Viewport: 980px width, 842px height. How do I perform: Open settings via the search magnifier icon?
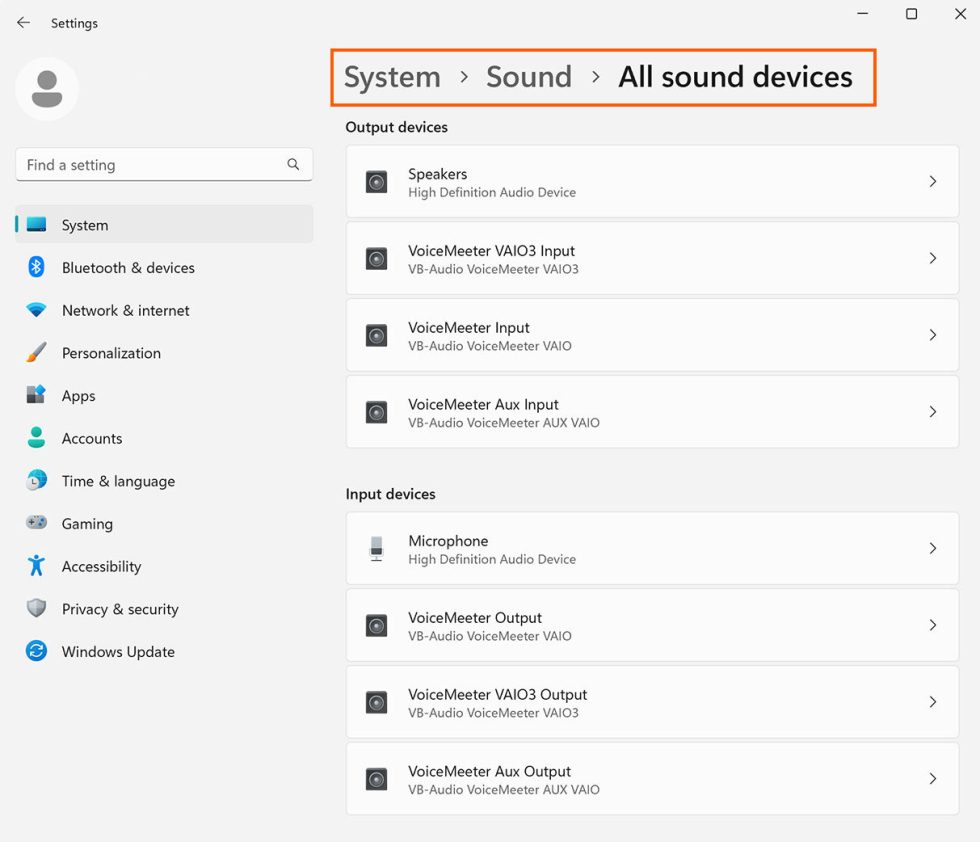pos(292,164)
